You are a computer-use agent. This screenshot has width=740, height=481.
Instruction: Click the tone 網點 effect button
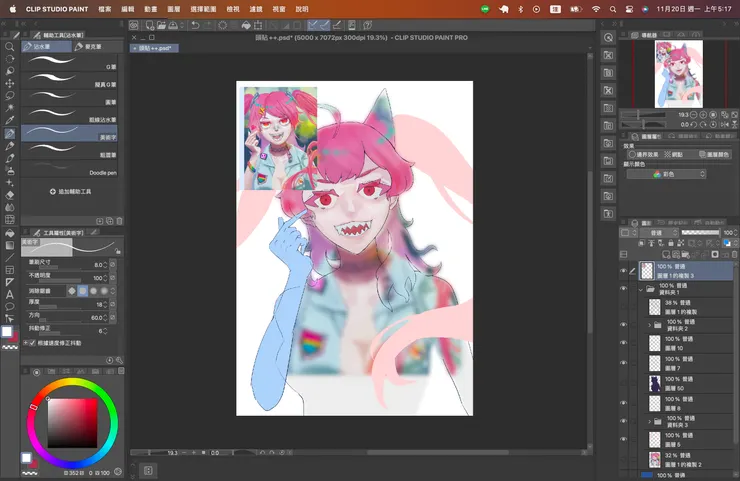click(x=673, y=154)
